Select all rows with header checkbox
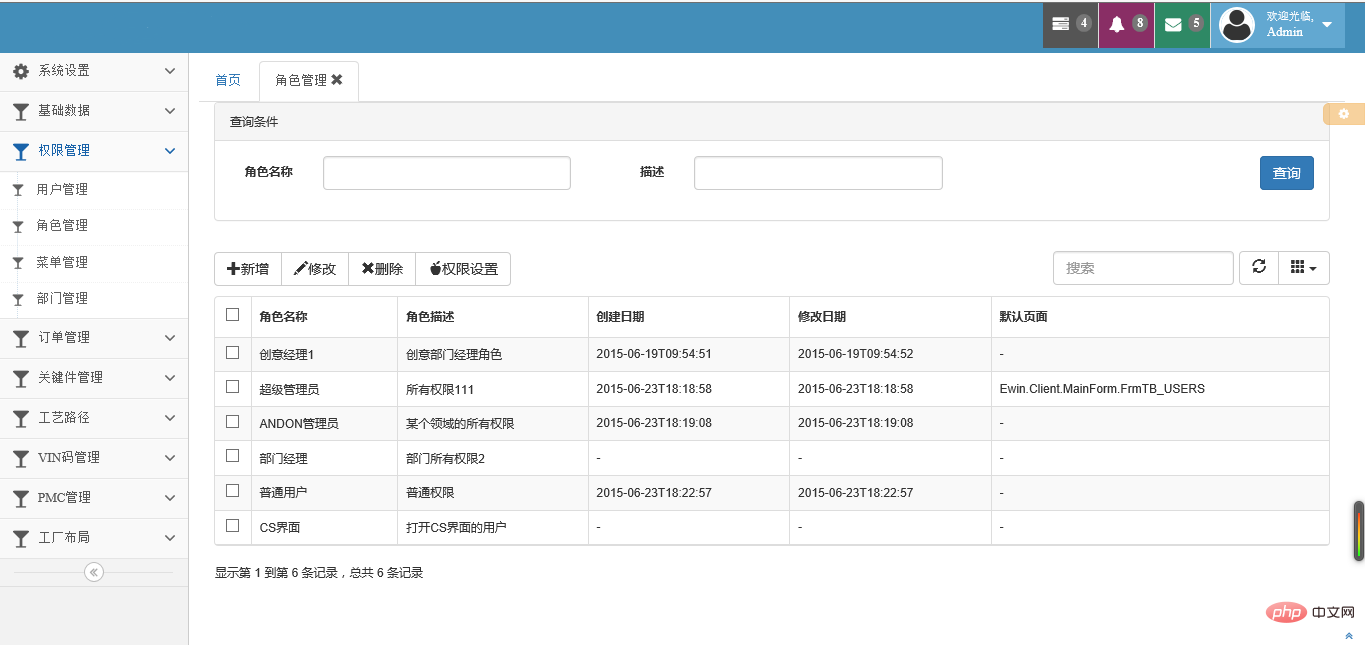 point(233,314)
